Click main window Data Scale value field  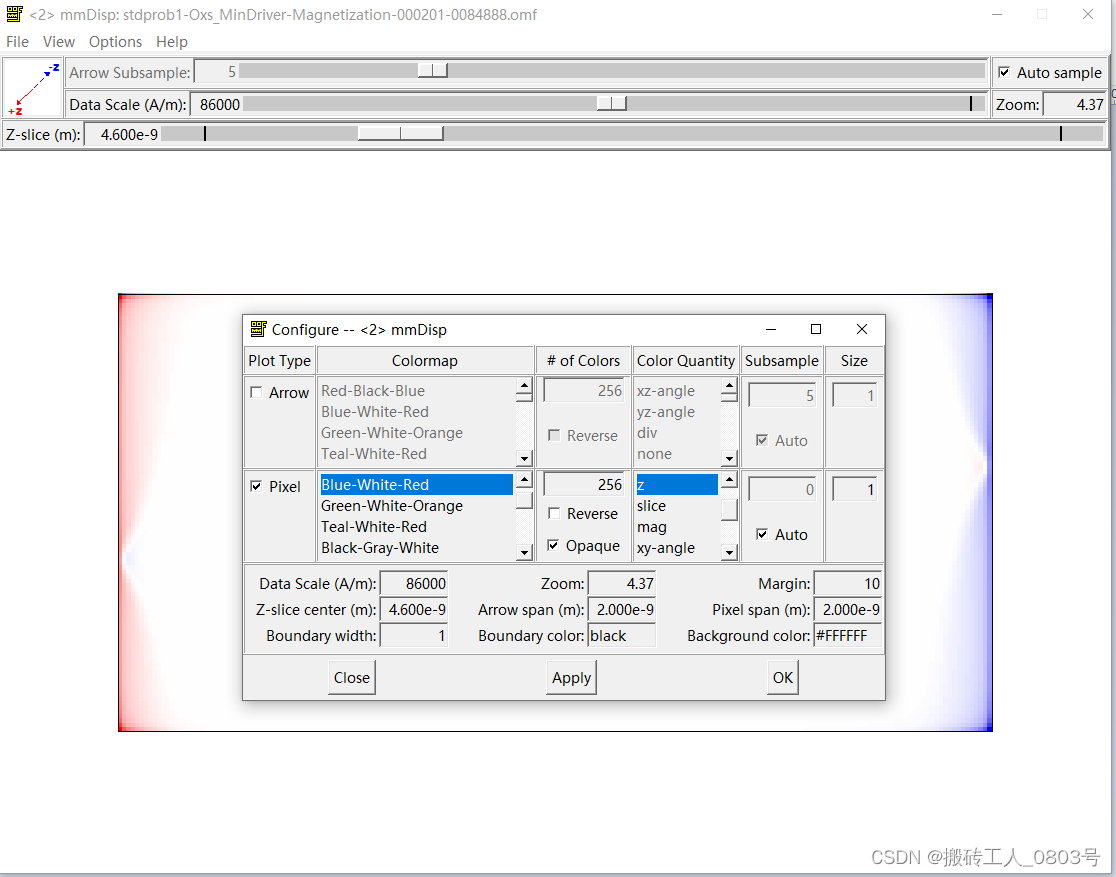coord(216,105)
